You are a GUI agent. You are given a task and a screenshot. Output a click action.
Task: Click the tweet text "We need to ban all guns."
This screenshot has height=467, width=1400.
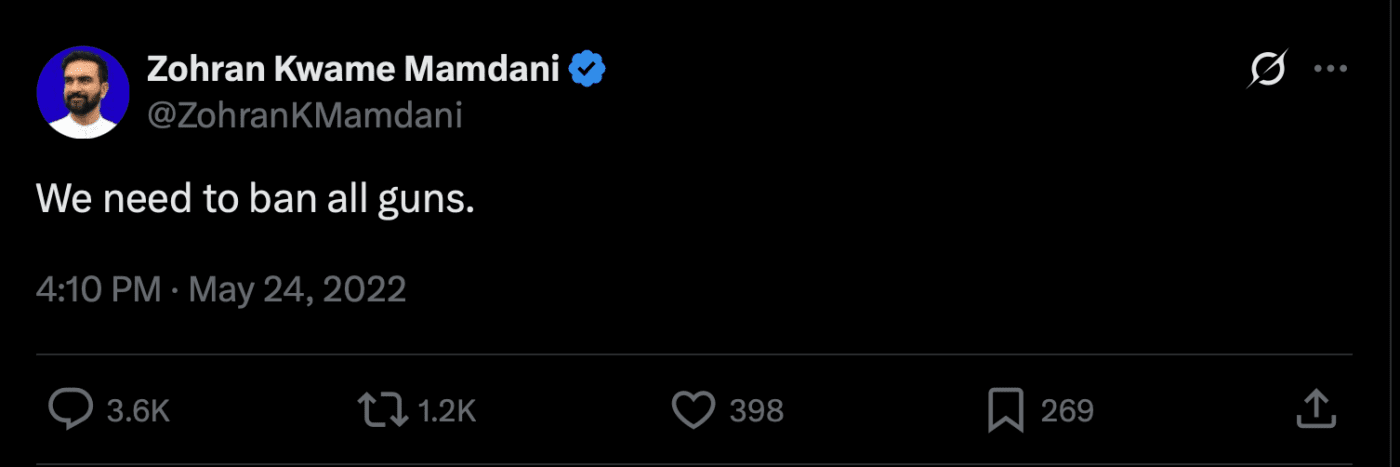point(254,200)
